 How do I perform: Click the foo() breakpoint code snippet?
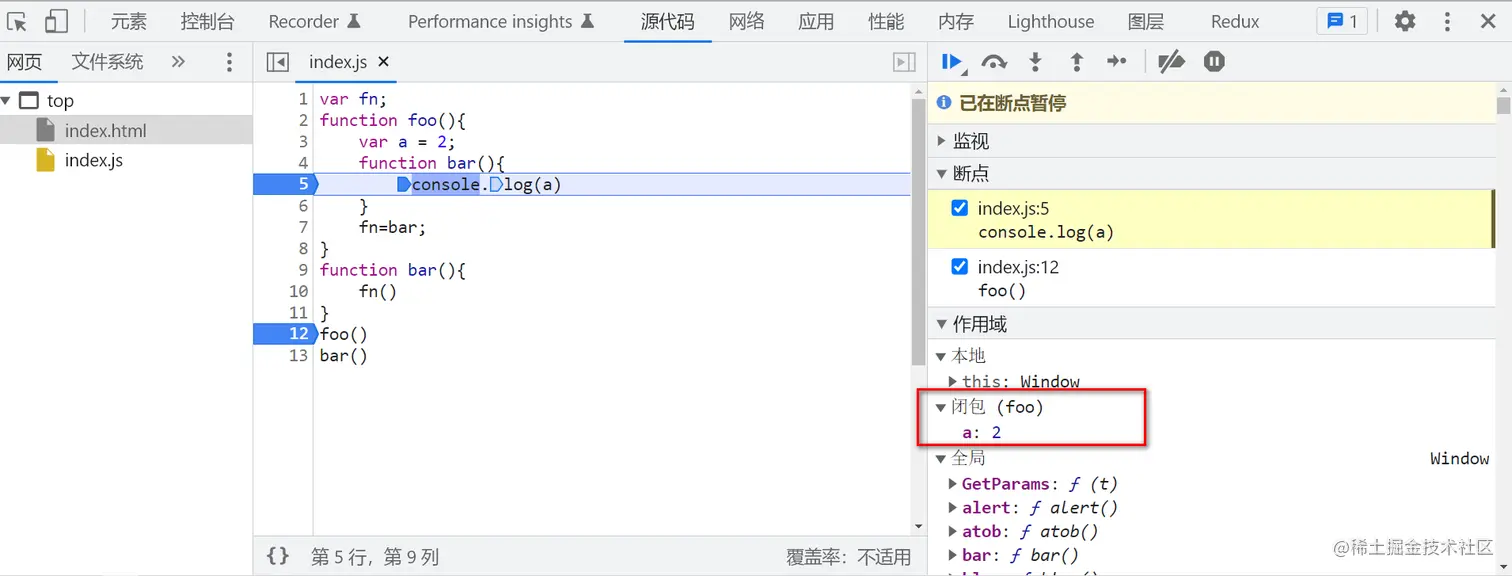1002,290
